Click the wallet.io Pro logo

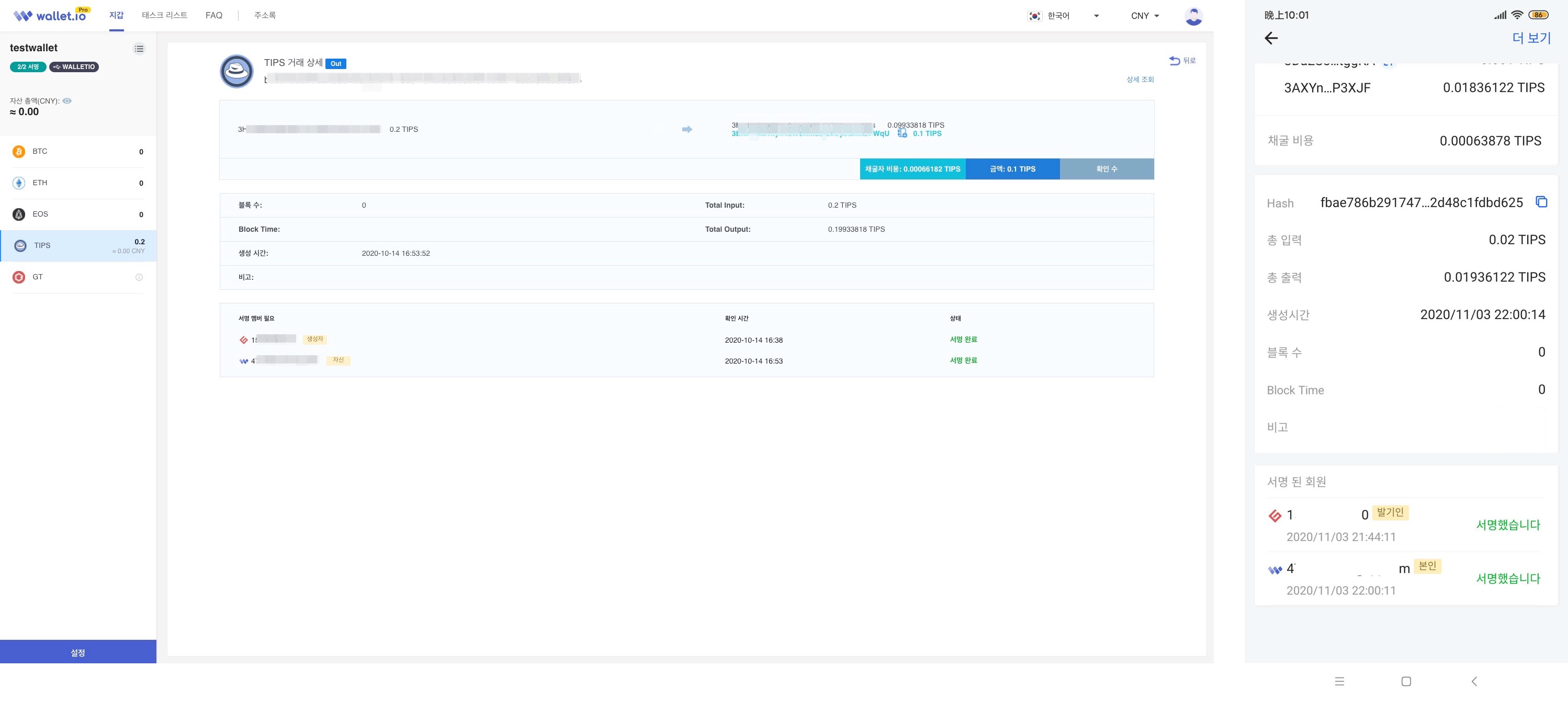pos(51,15)
